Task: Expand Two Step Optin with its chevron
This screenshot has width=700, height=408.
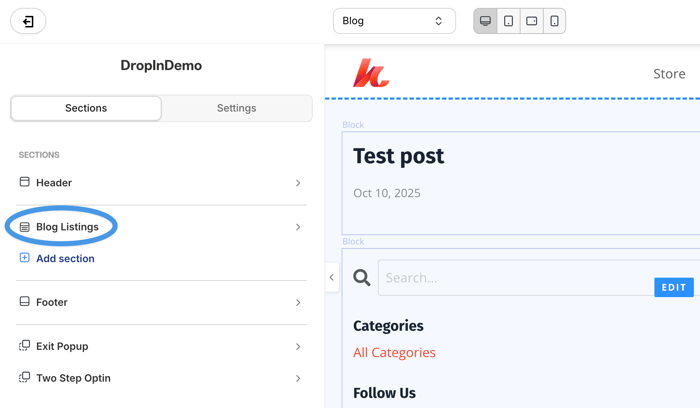Action: pyautogui.click(x=298, y=379)
